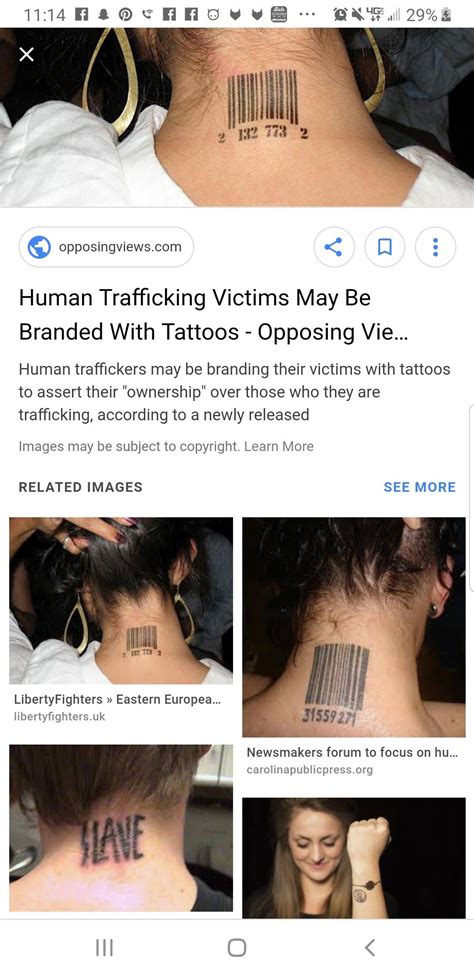Tap the share icon
This screenshot has height=974, width=474.
point(334,247)
